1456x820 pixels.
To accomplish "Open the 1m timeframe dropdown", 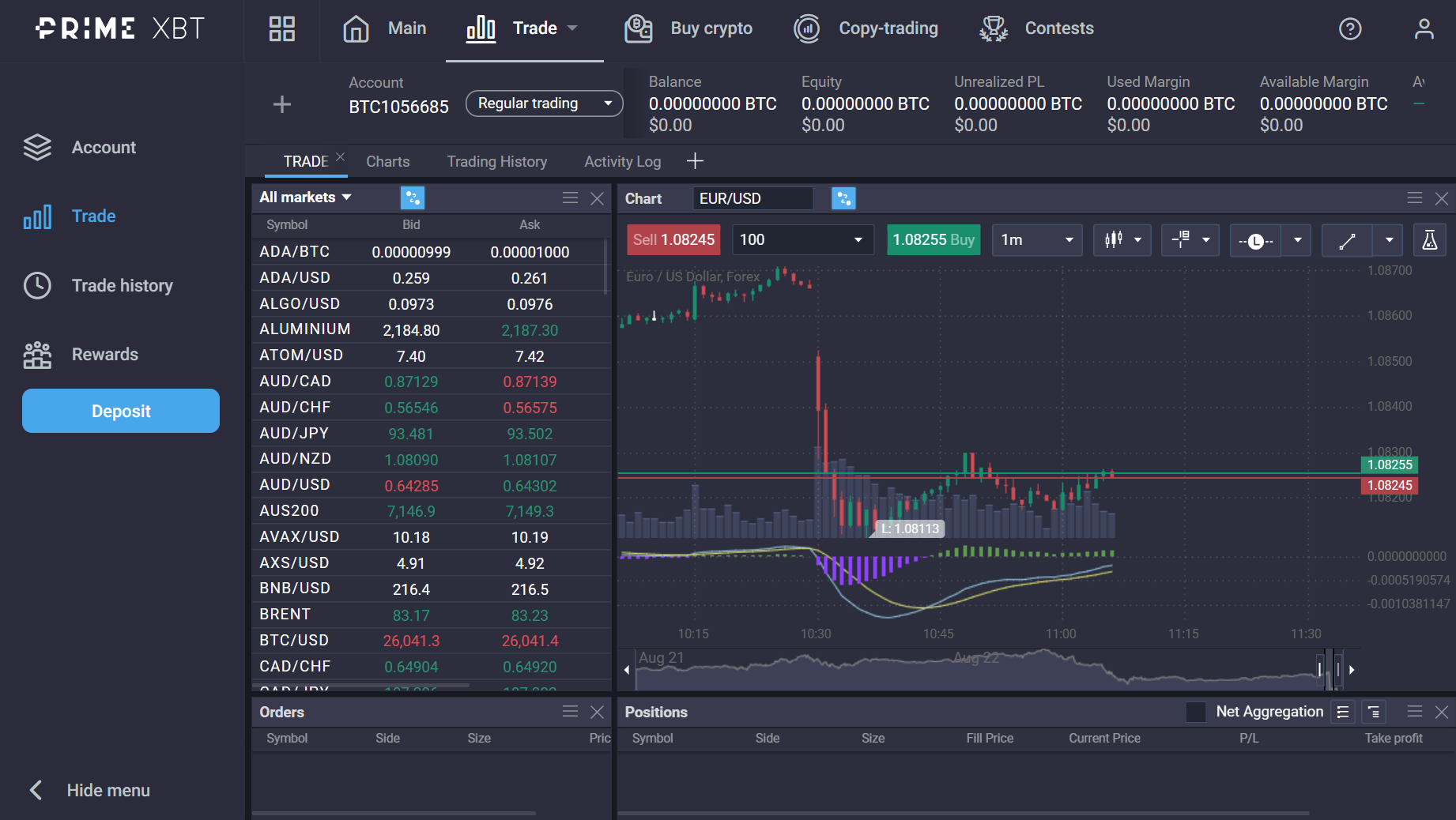I will [1037, 240].
